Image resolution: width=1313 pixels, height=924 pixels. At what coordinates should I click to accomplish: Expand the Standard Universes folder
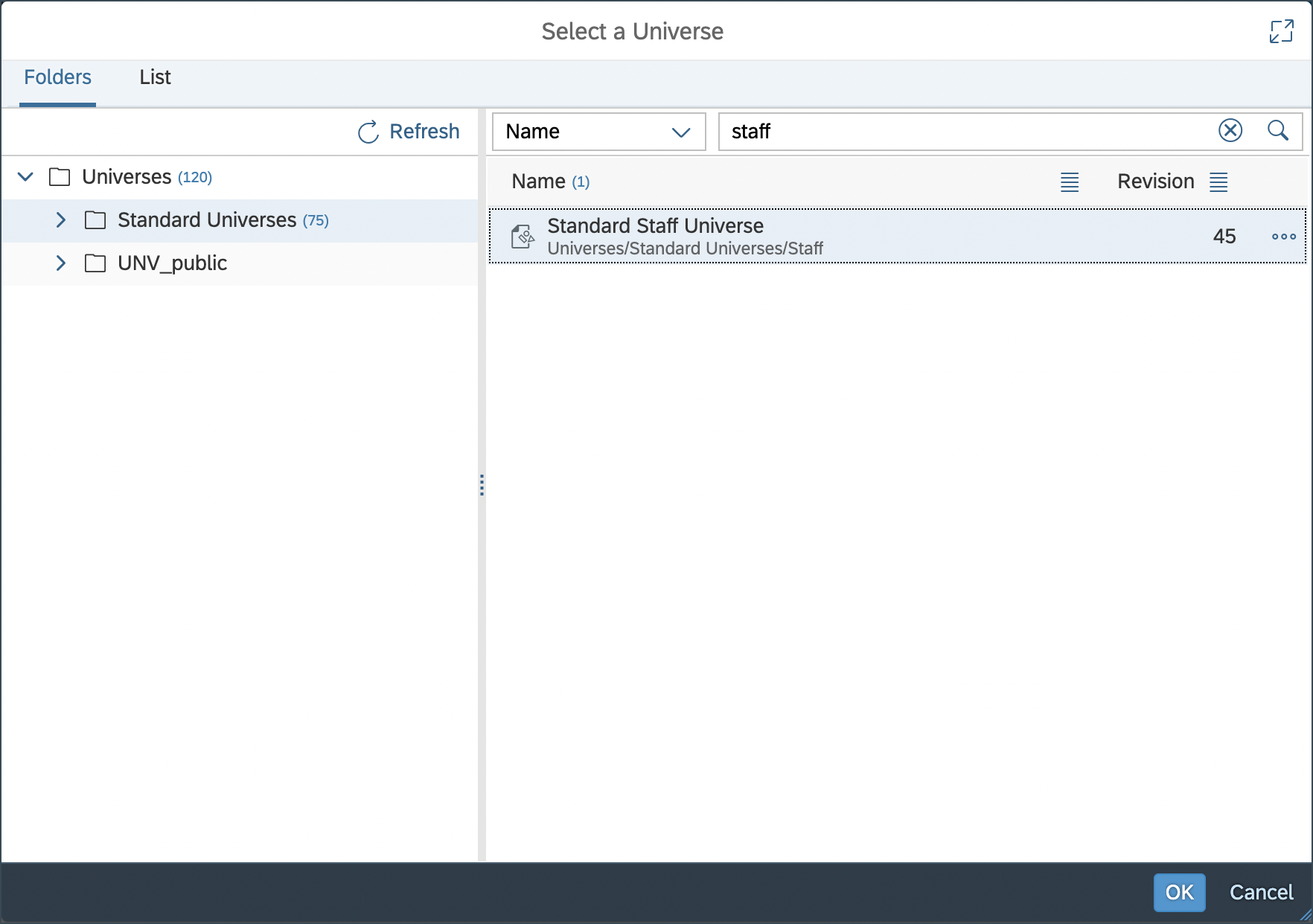pos(61,220)
